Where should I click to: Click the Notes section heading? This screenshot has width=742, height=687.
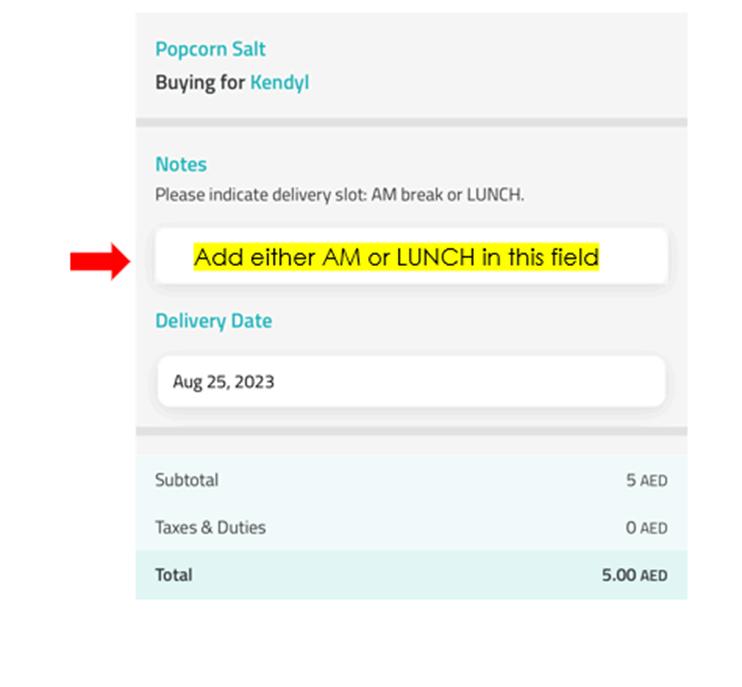point(181,164)
